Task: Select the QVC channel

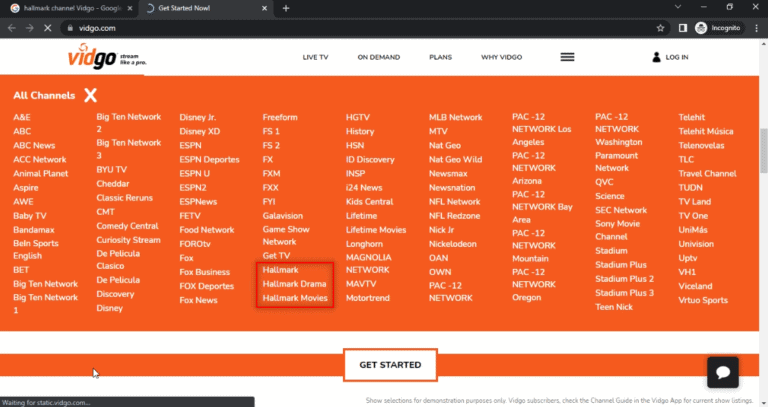Action: [x=604, y=182]
